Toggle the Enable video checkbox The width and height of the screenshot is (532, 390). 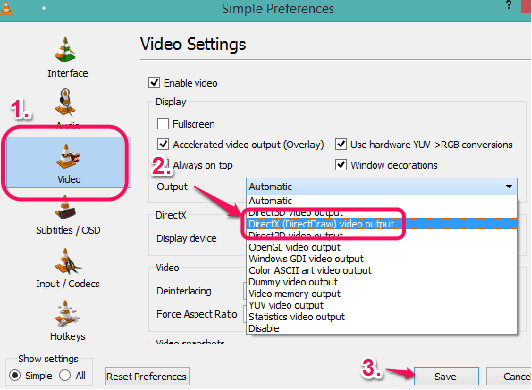pyautogui.click(x=154, y=82)
